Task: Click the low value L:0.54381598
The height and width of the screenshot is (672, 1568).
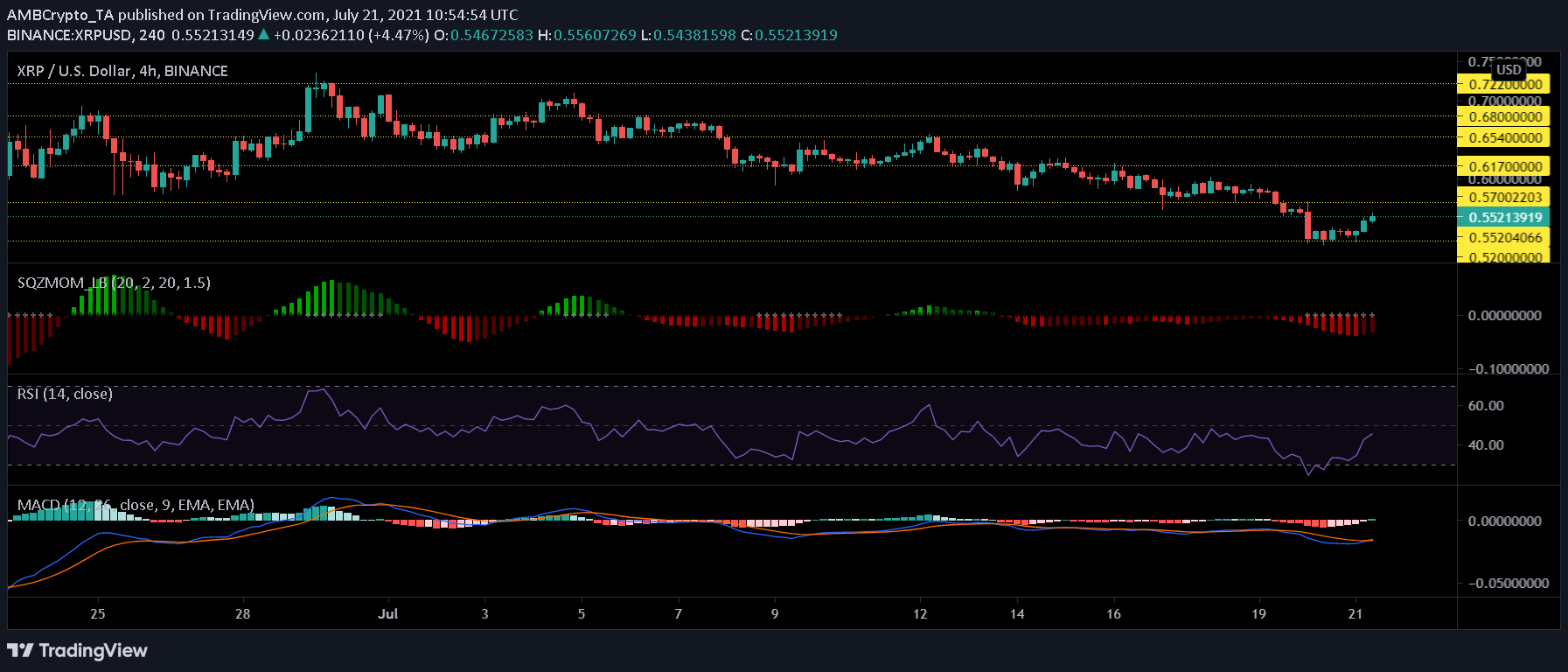Action: [688, 35]
